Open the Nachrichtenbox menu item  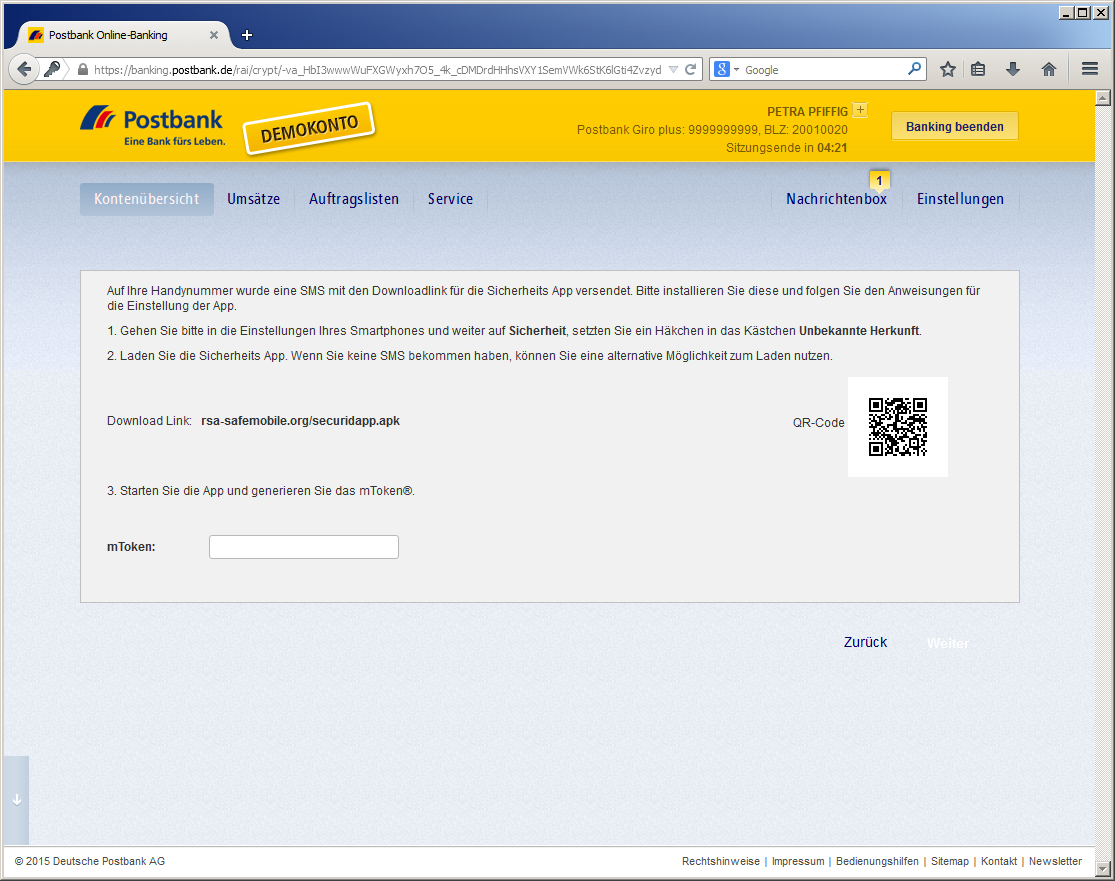(x=836, y=199)
